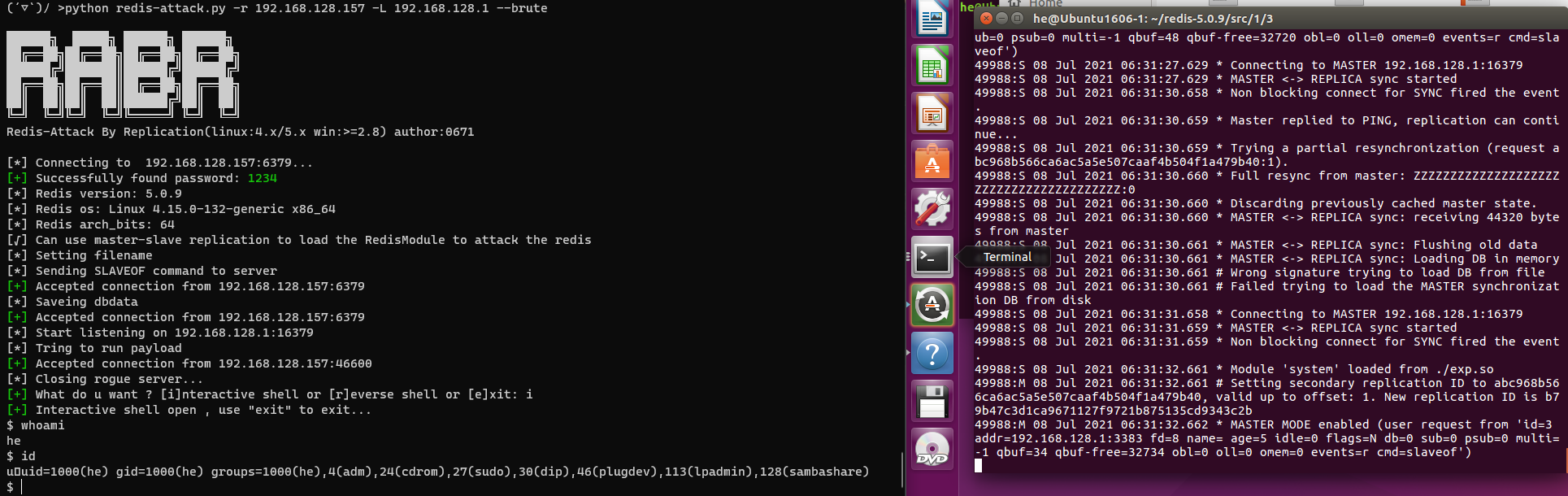
Task: Click the floppy disk drive icon in dock
Action: pos(932,401)
